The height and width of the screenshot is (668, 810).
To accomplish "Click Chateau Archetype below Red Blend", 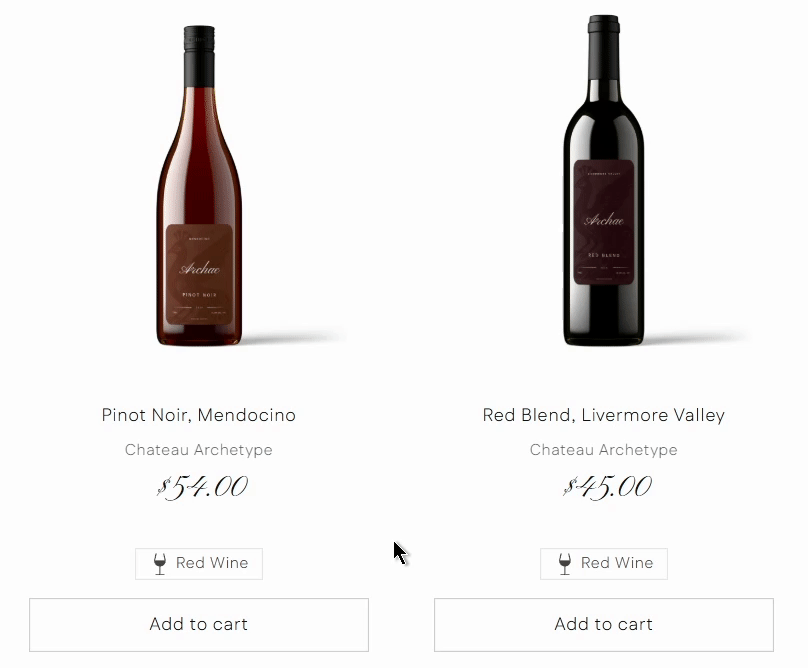I will (603, 450).
